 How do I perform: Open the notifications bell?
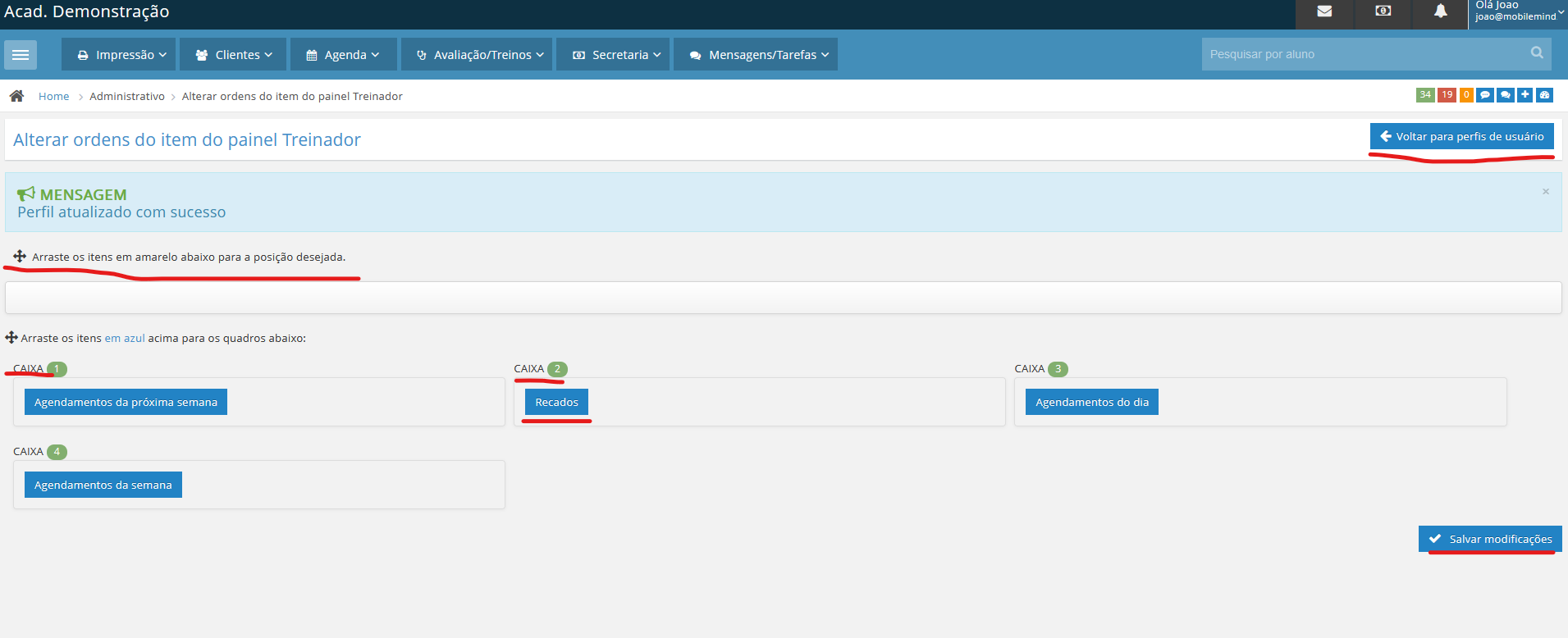point(1440,11)
